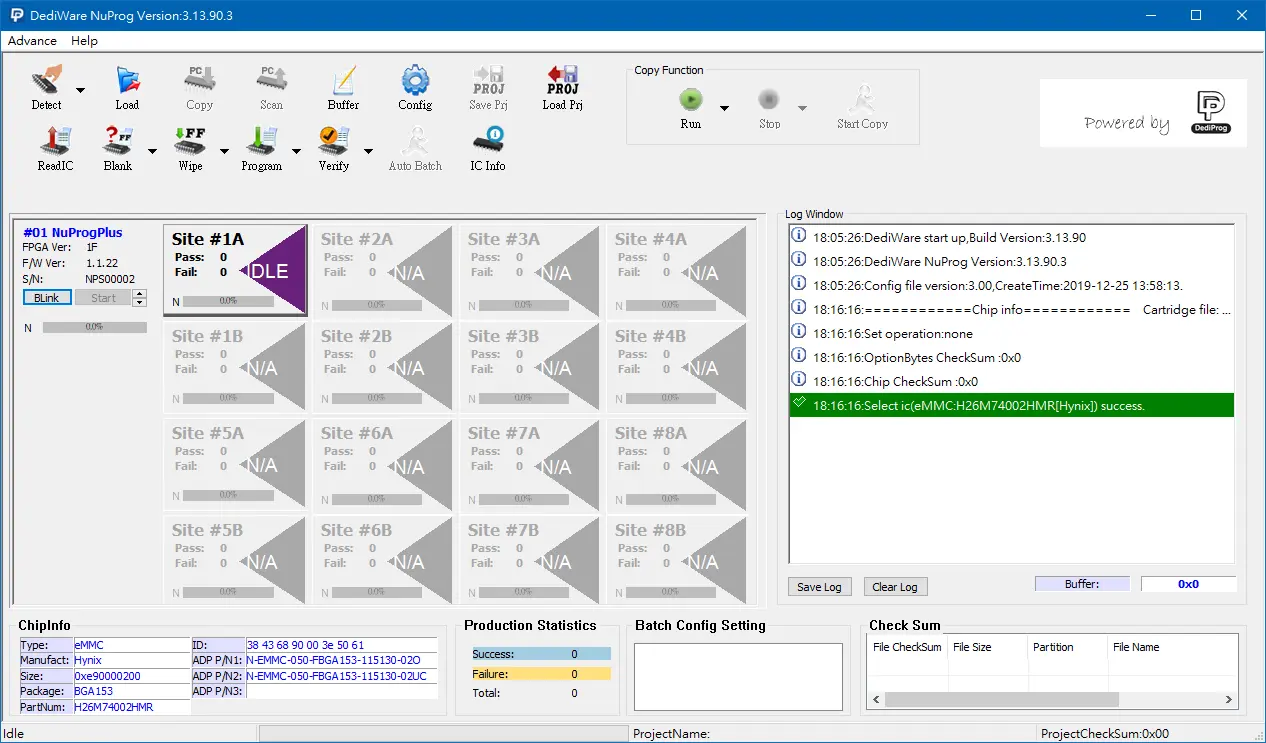Click the Load Prj icon
The image size is (1266, 743).
(x=562, y=82)
